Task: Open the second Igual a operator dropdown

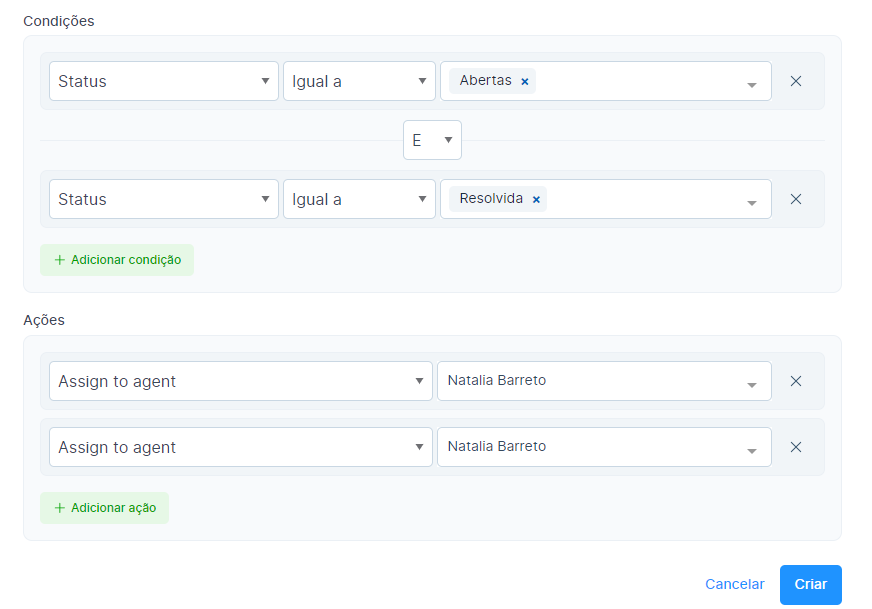Action: pos(359,199)
